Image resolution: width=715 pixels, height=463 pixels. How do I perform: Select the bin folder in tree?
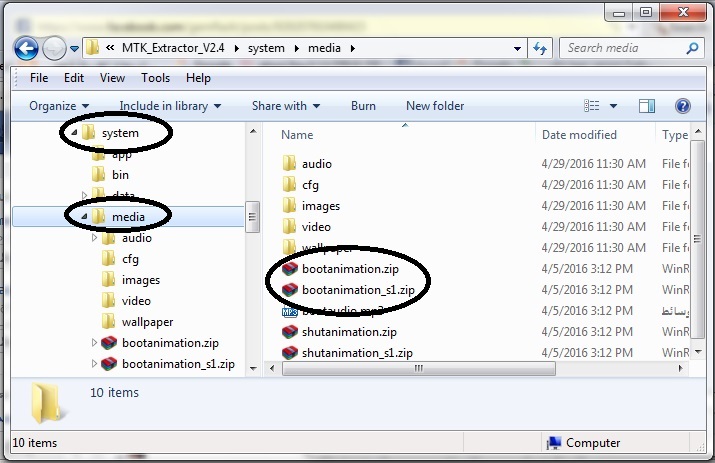pos(111,175)
